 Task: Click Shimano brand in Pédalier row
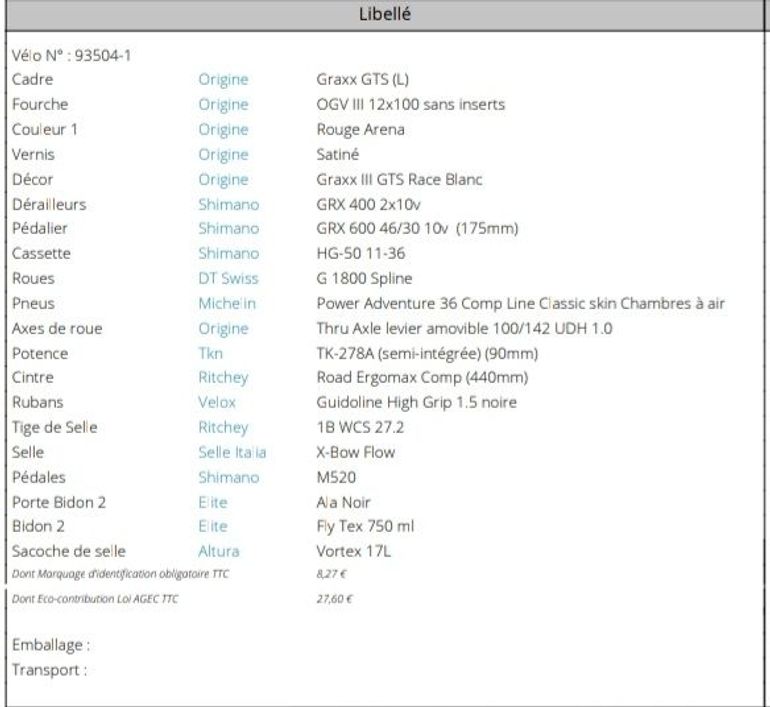point(228,228)
